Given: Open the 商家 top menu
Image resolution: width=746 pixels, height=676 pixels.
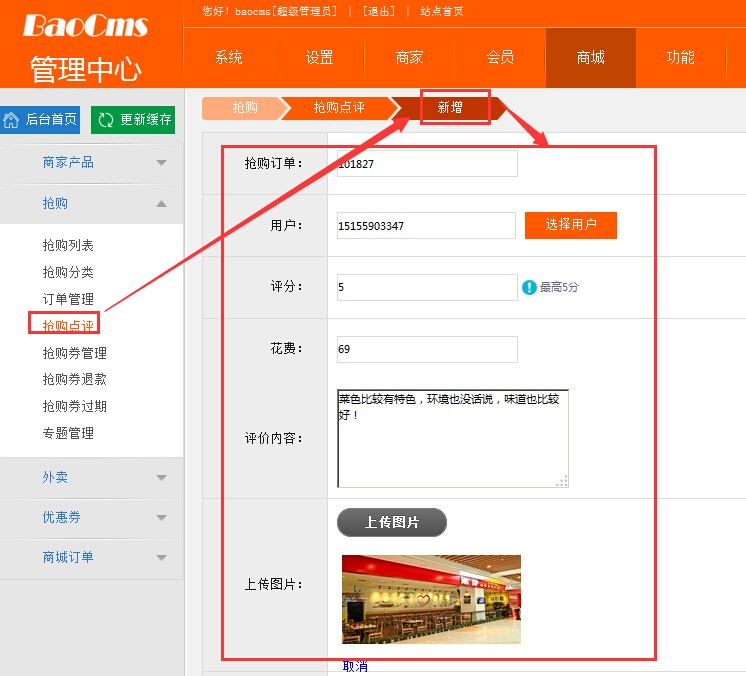Looking at the screenshot, I should pyautogui.click(x=409, y=58).
